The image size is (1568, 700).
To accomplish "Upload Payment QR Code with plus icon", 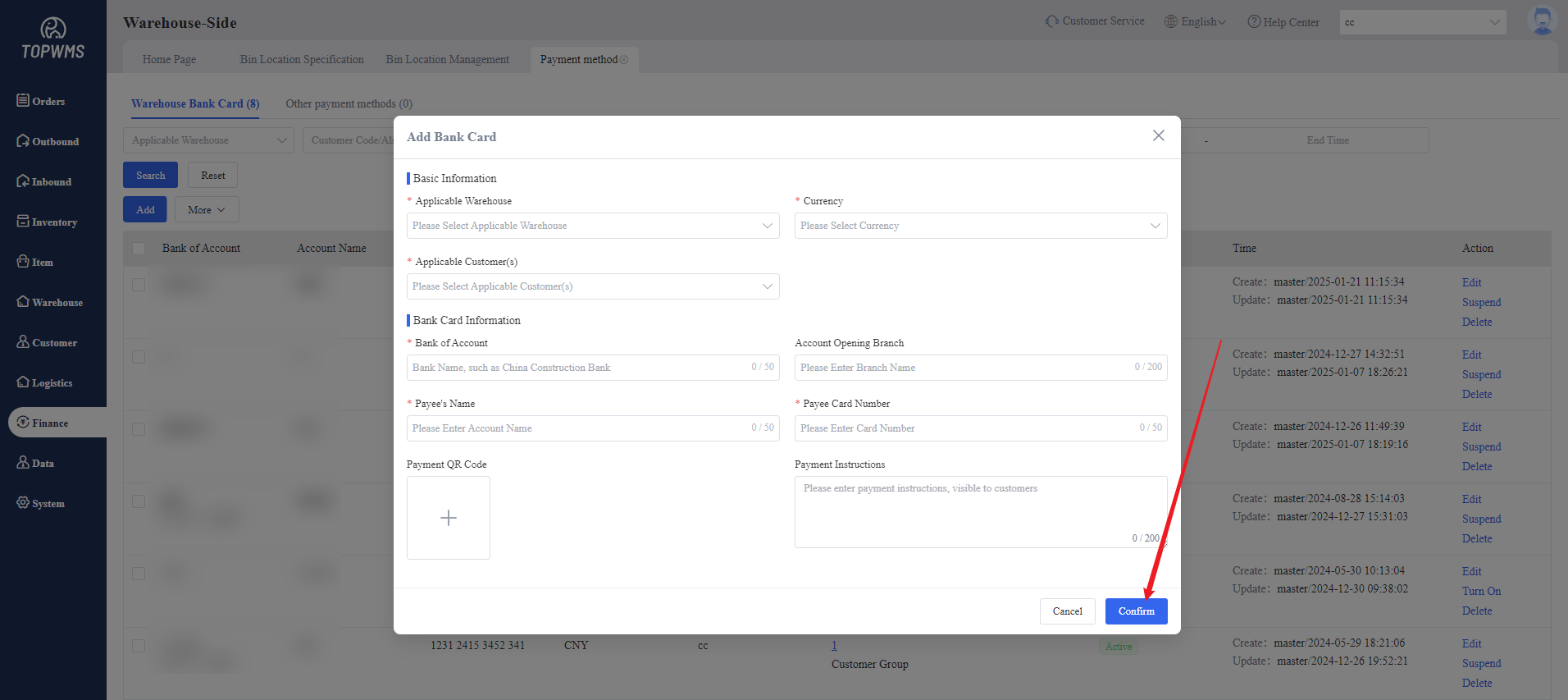I will tap(449, 518).
